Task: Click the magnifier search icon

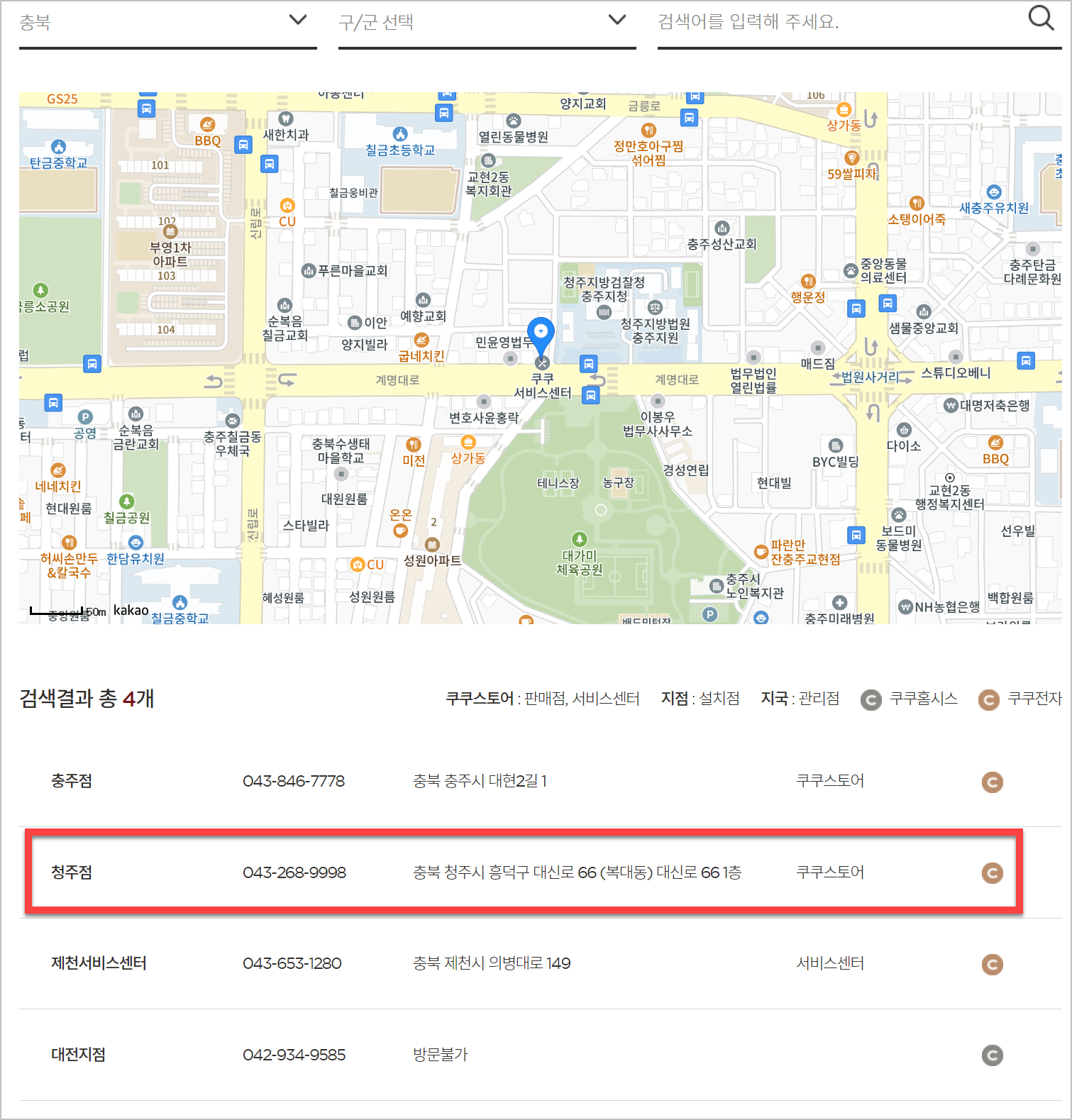Action: [1041, 18]
